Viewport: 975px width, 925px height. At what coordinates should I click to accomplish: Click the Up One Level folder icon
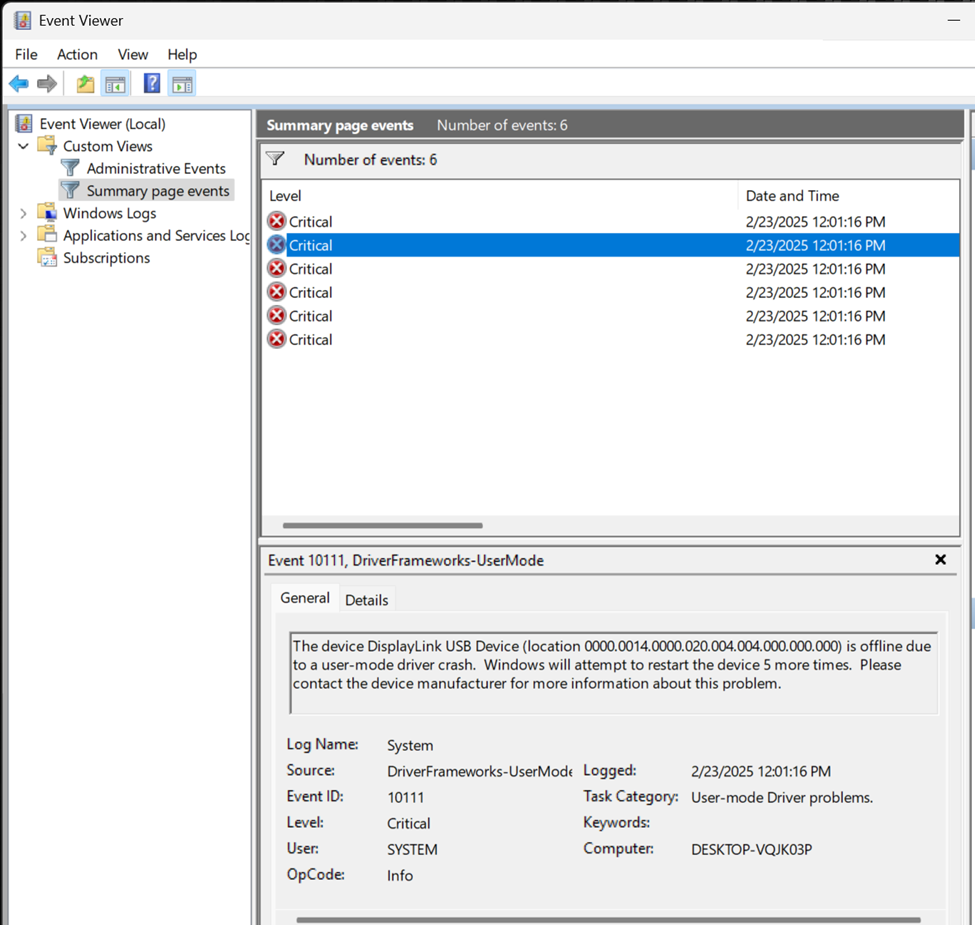(85, 83)
